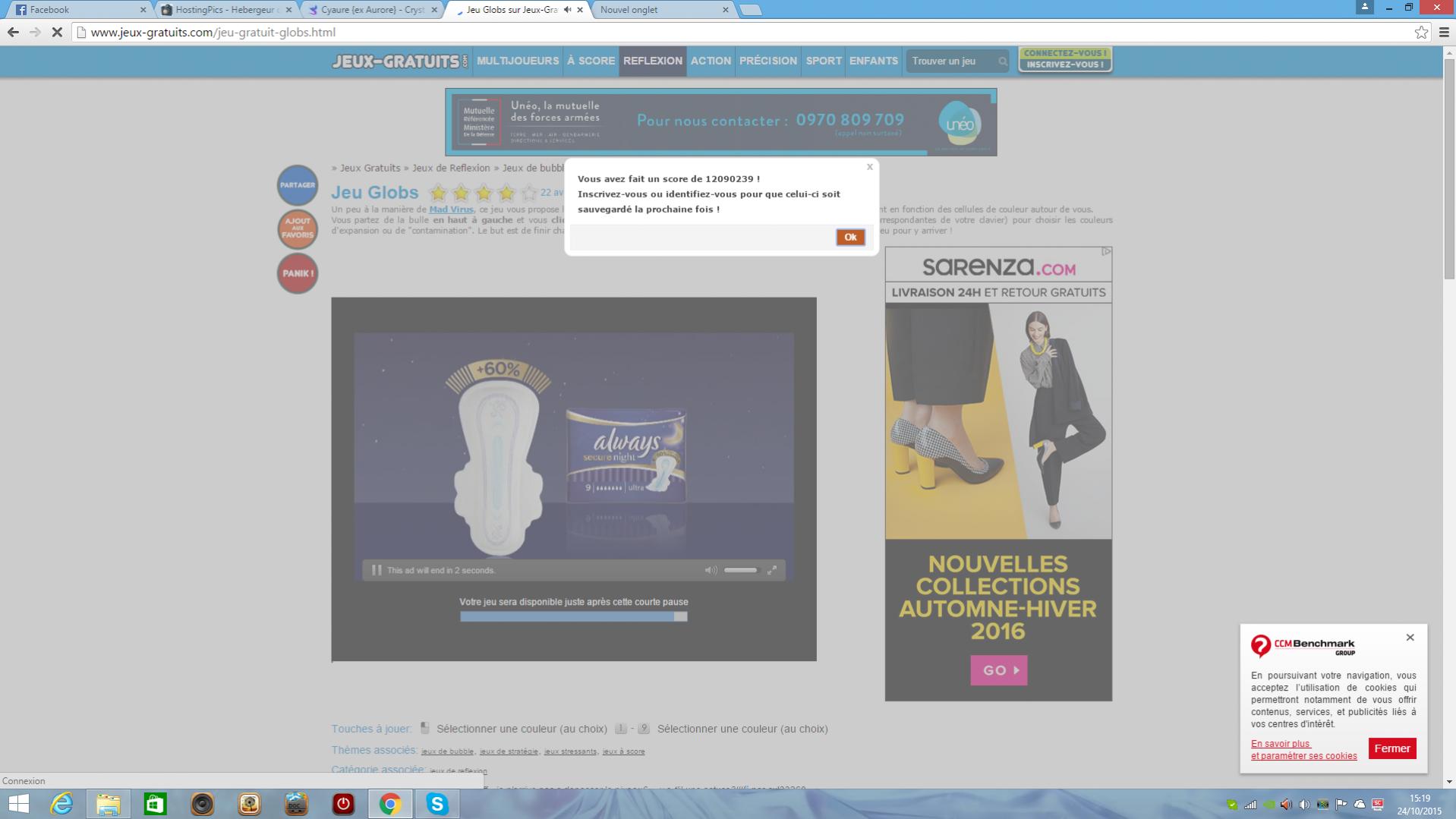The height and width of the screenshot is (819, 1456).
Task: Adjust the ad volume slider
Action: point(741,570)
